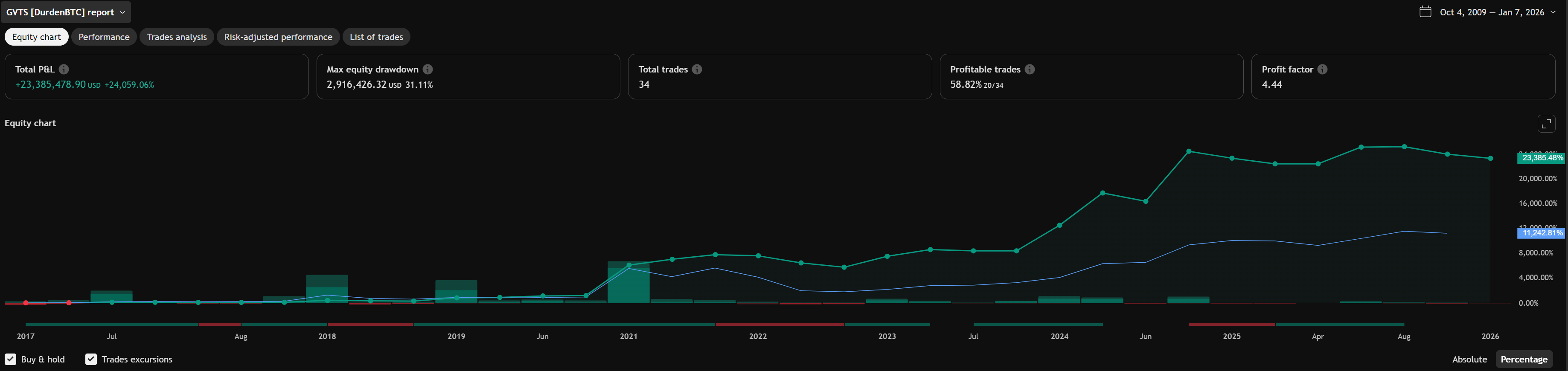
Task: Click the 31.11% drawdown percentage
Action: (x=419, y=85)
